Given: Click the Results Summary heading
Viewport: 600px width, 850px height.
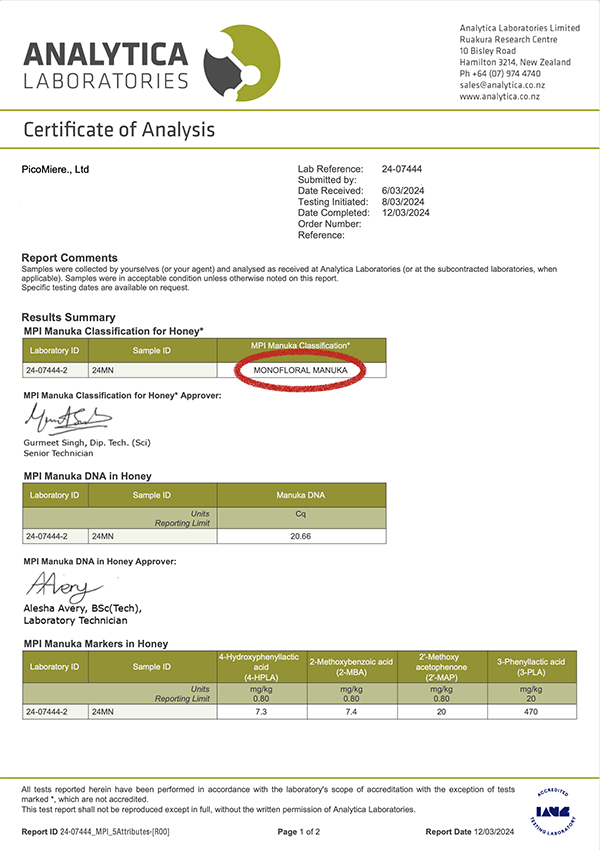Looking at the screenshot, I should coord(68,318).
